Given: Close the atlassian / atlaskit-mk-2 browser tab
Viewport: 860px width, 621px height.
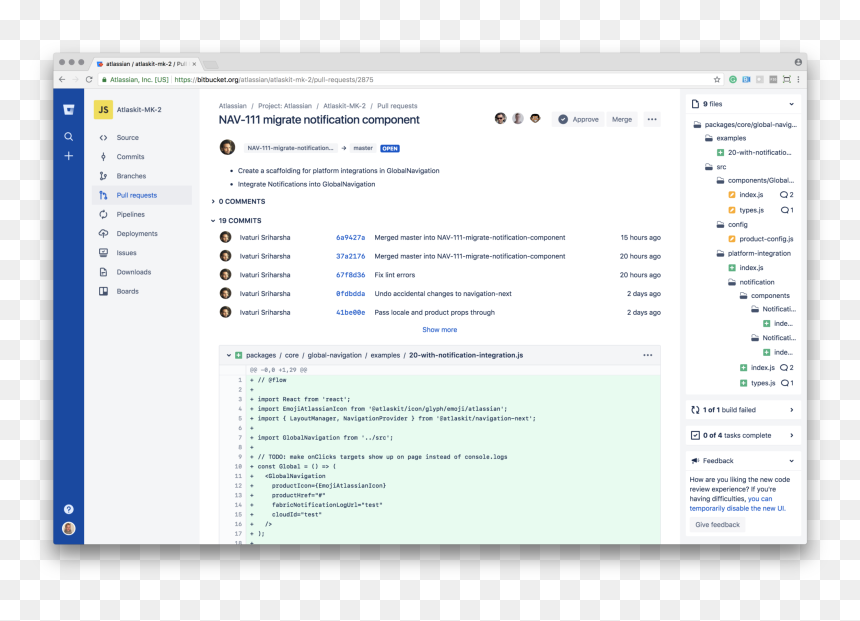Looking at the screenshot, I should click(x=194, y=64).
